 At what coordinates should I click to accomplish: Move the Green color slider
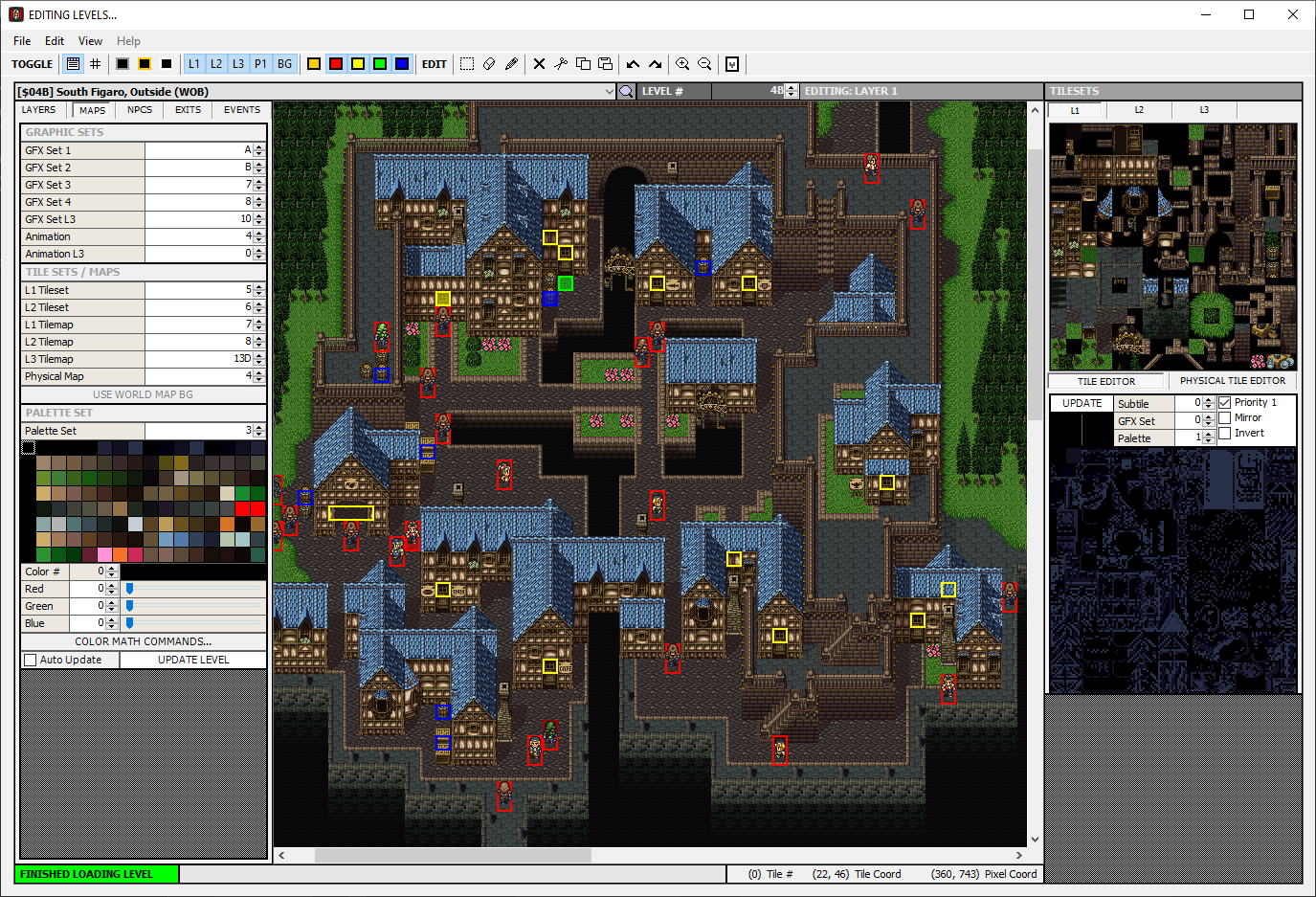(x=130, y=606)
